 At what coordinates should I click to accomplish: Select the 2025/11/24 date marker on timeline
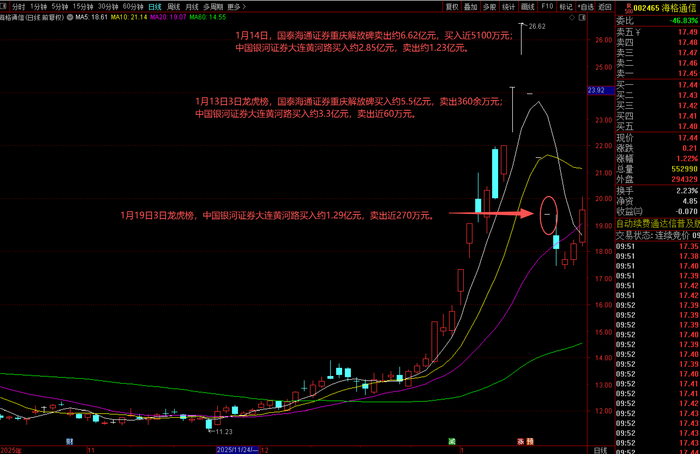(237, 450)
